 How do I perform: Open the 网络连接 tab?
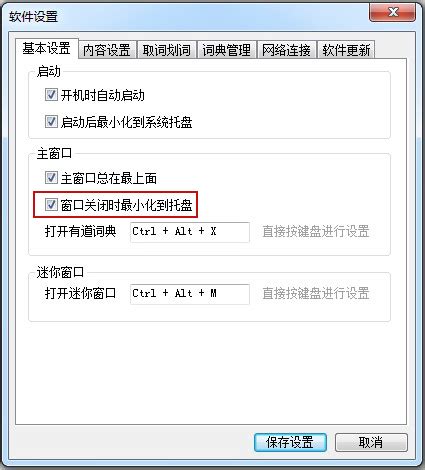pos(286,50)
